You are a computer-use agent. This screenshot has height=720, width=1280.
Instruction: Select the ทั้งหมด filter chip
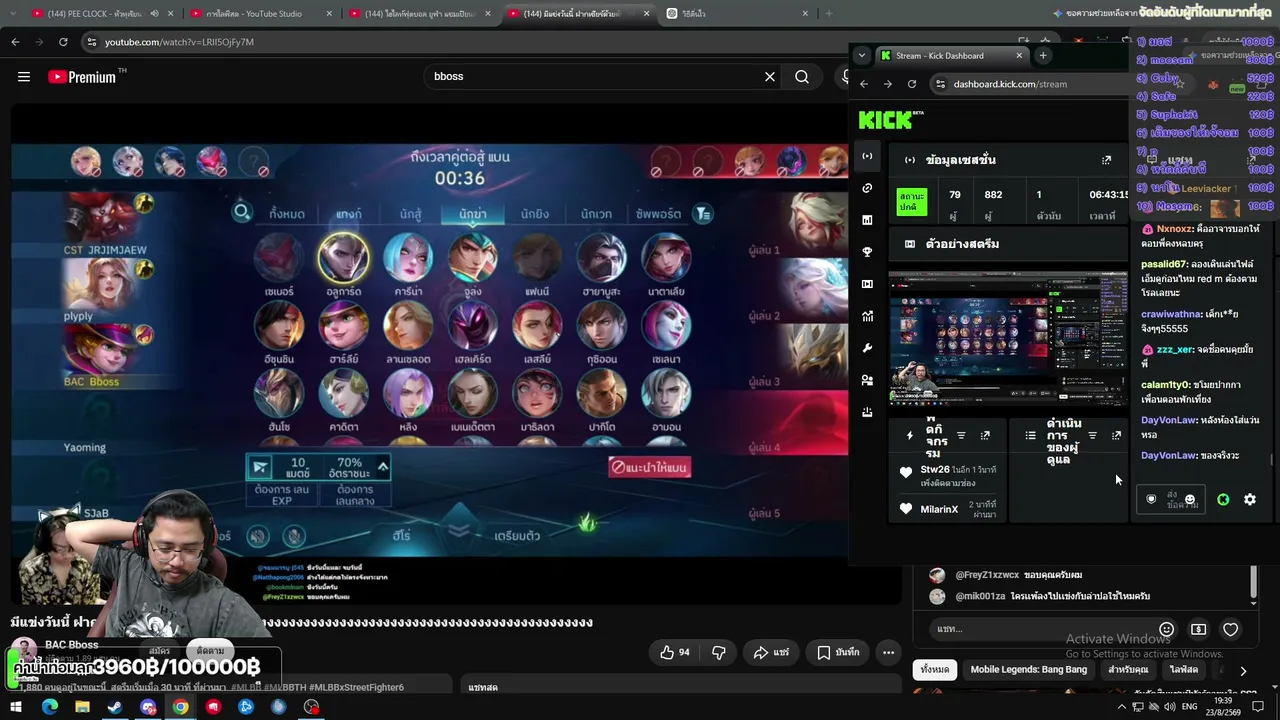935,669
